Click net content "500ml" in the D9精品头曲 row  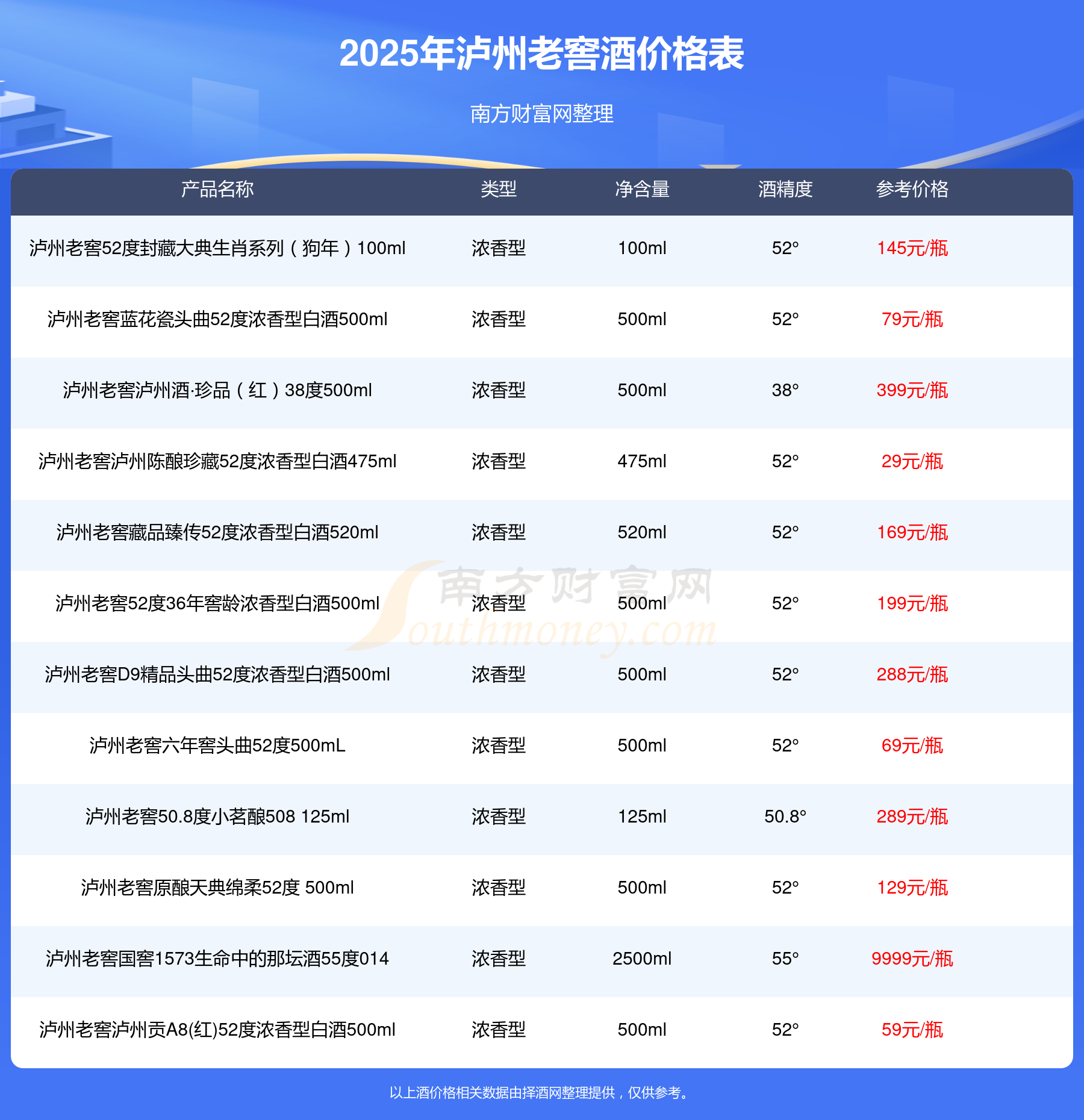(x=642, y=674)
